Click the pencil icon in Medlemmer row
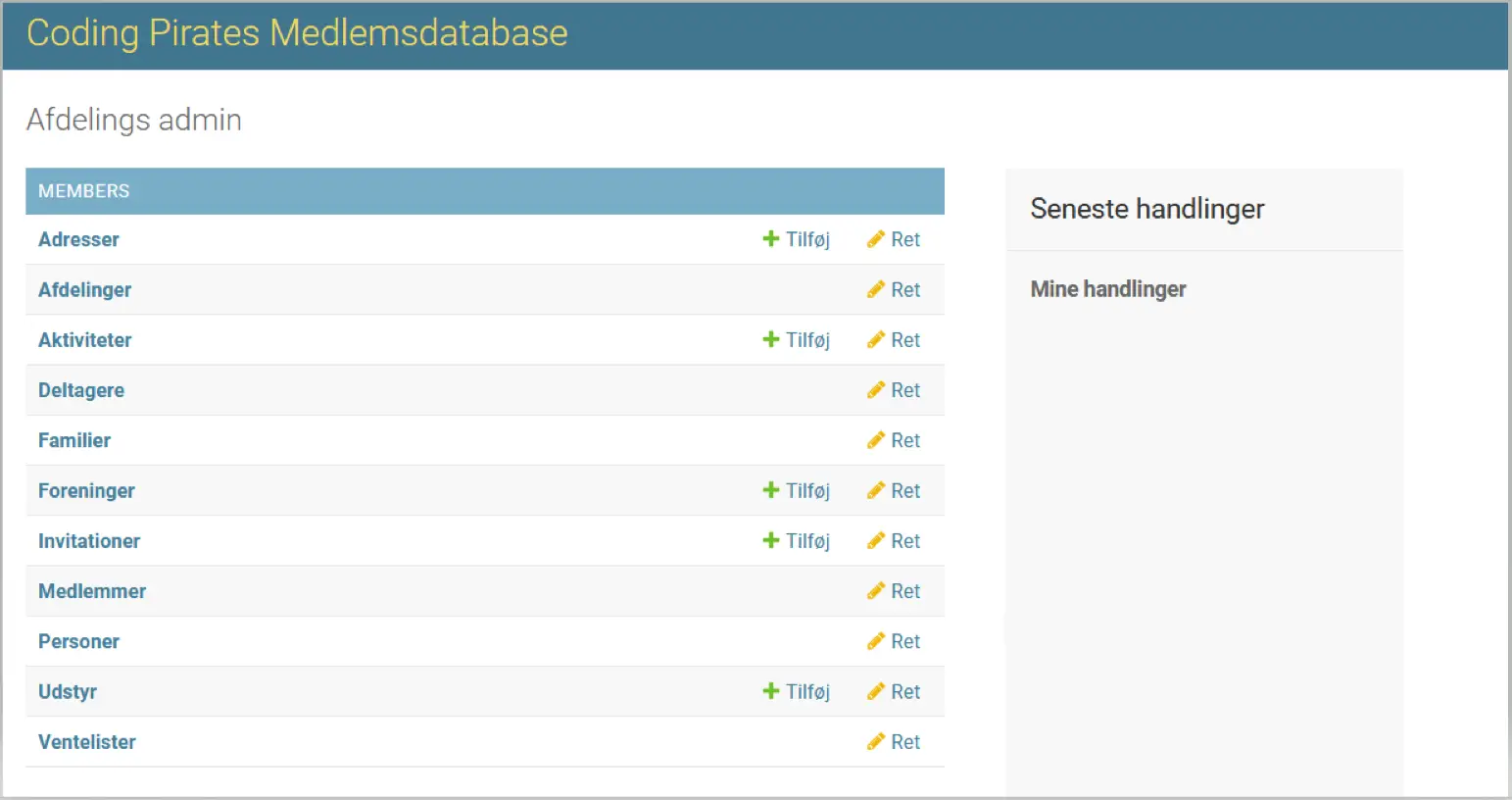This screenshot has width=1512, height=800. pyautogui.click(x=876, y=591)
